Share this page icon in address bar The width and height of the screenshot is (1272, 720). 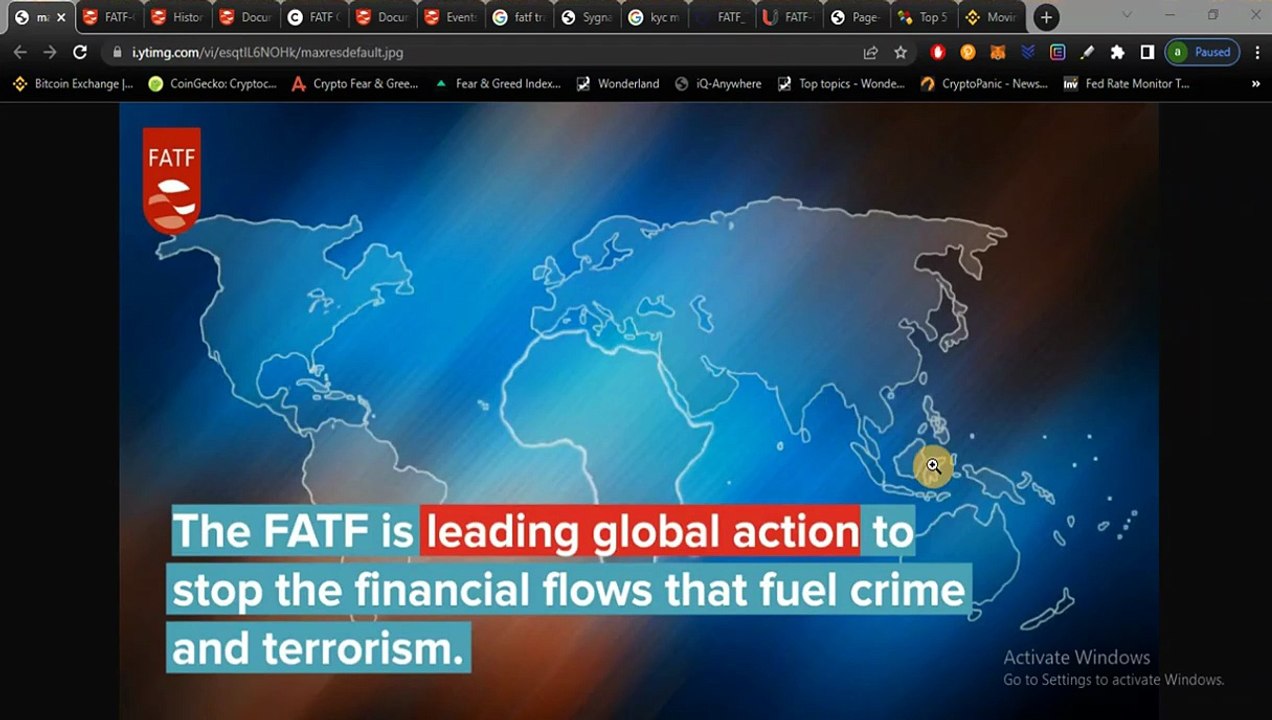tap(871, 52)
